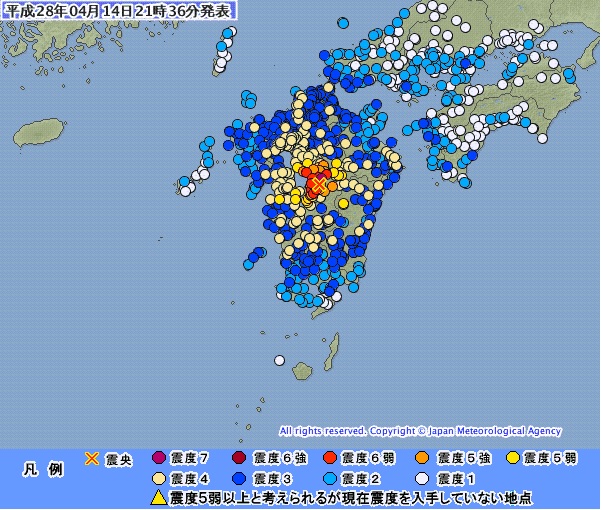Click the lone yellow marker southeast of the epicenter
This screenshot has width=602, height=510.
(344, 203)
